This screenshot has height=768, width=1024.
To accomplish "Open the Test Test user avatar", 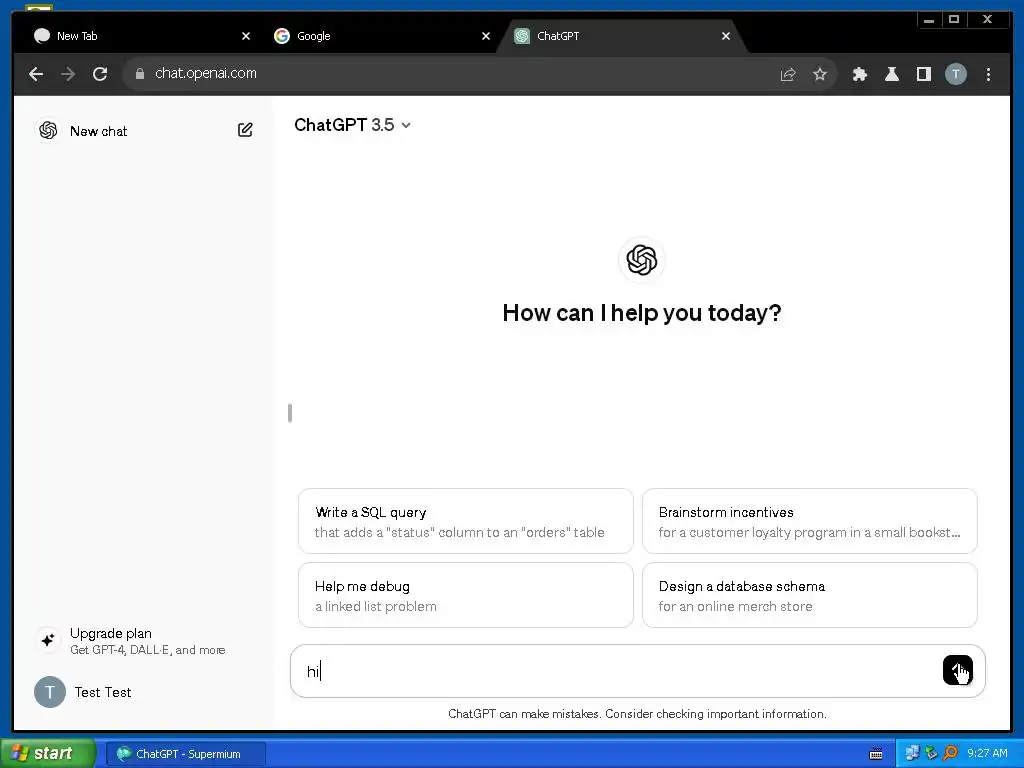I will coord(50,692).
